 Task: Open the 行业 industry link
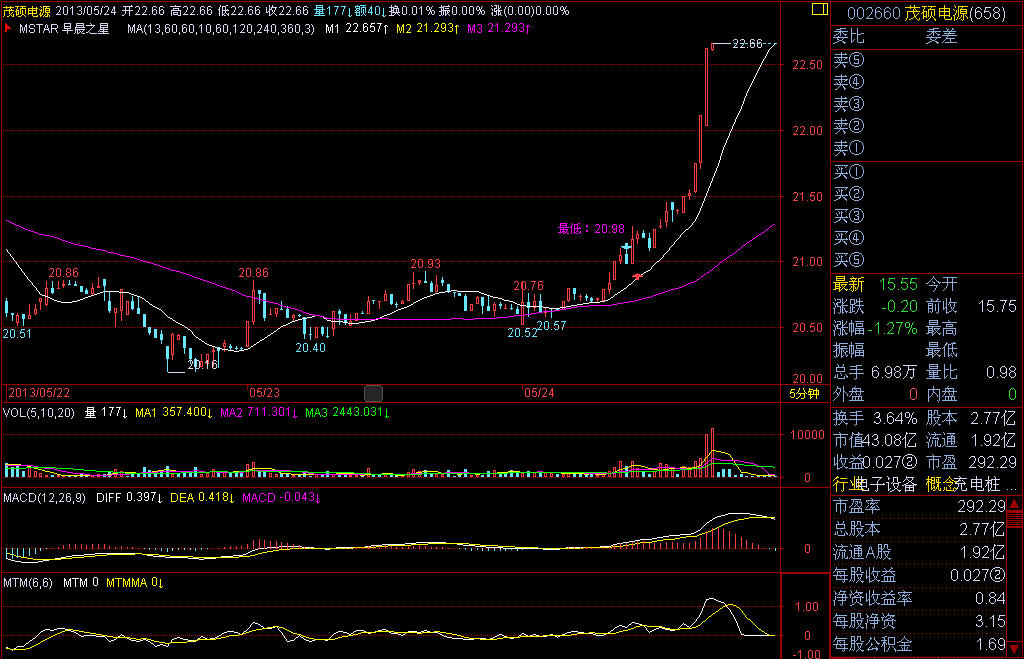(845, 485)
